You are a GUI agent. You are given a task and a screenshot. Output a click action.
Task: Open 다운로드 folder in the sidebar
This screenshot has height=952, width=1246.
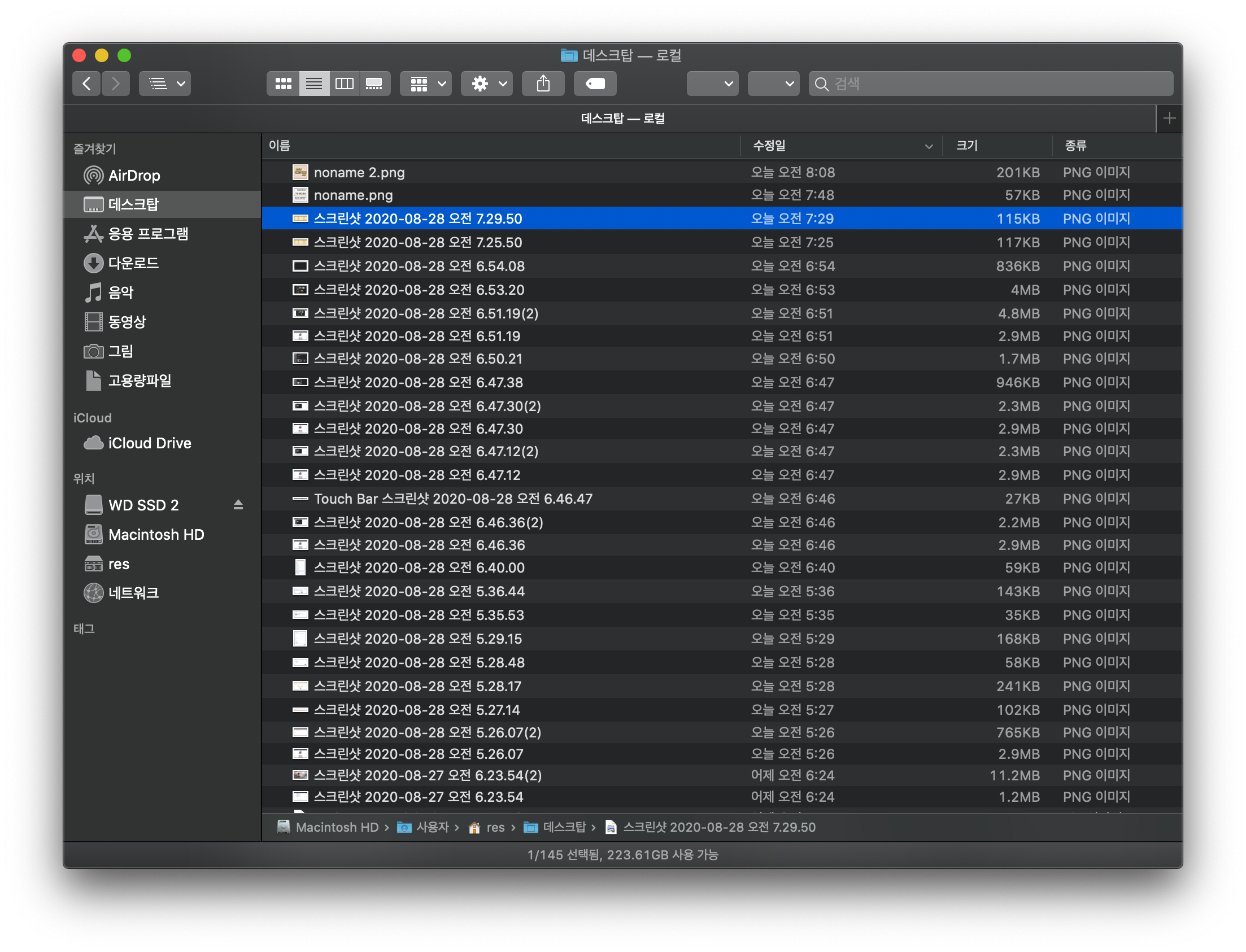coord(133,263)
